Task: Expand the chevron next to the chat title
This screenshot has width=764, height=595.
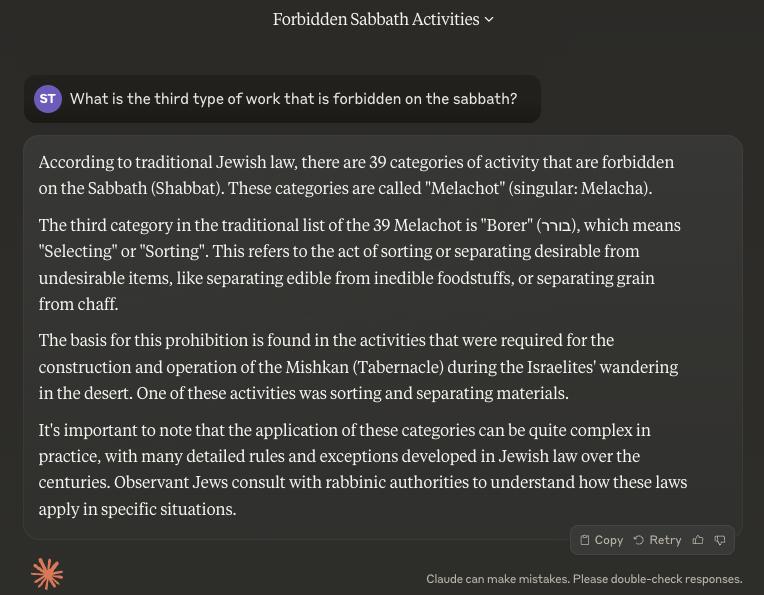Action: [x=489, y=20]
